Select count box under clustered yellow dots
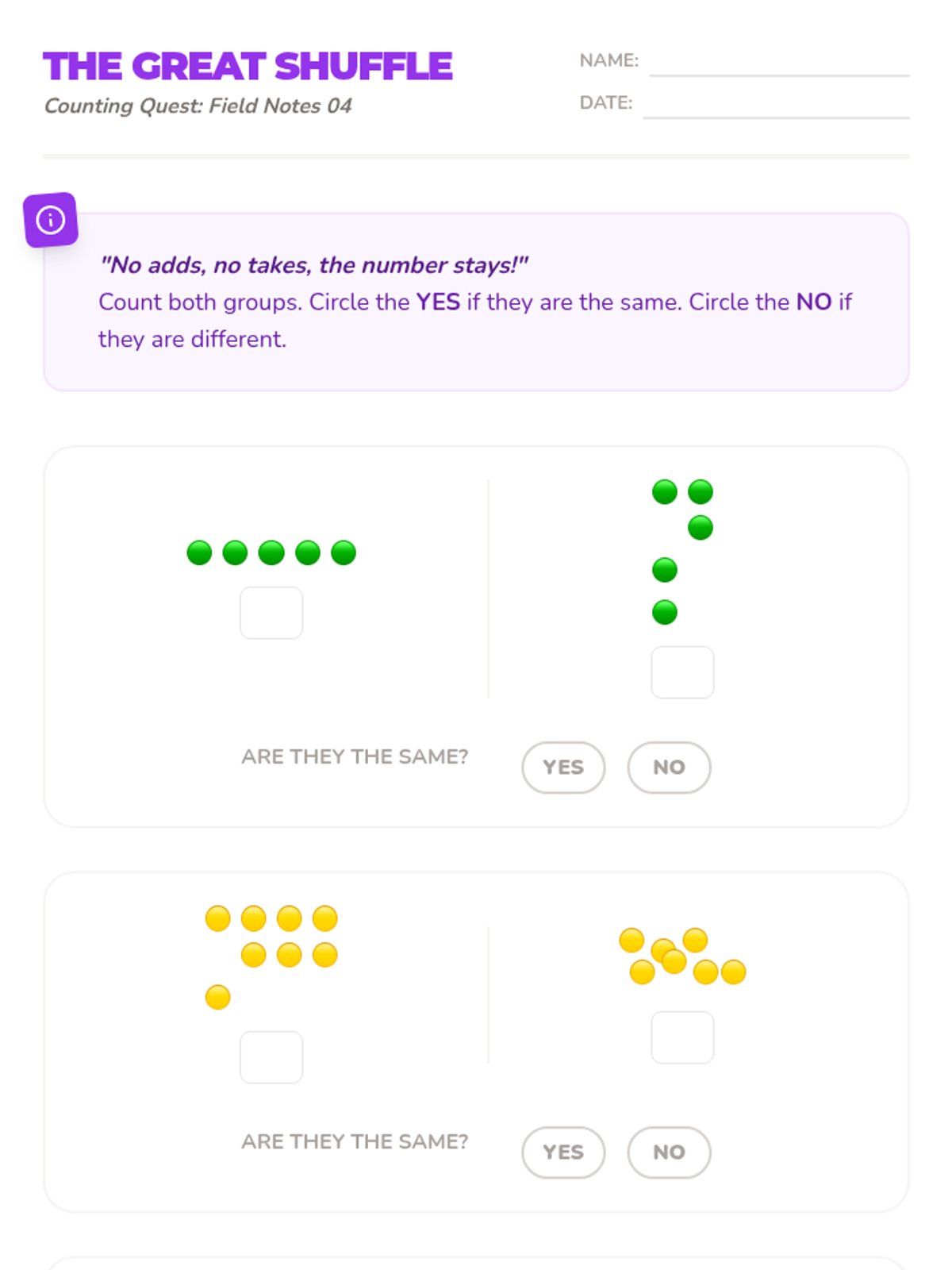 click(682, 1037)
